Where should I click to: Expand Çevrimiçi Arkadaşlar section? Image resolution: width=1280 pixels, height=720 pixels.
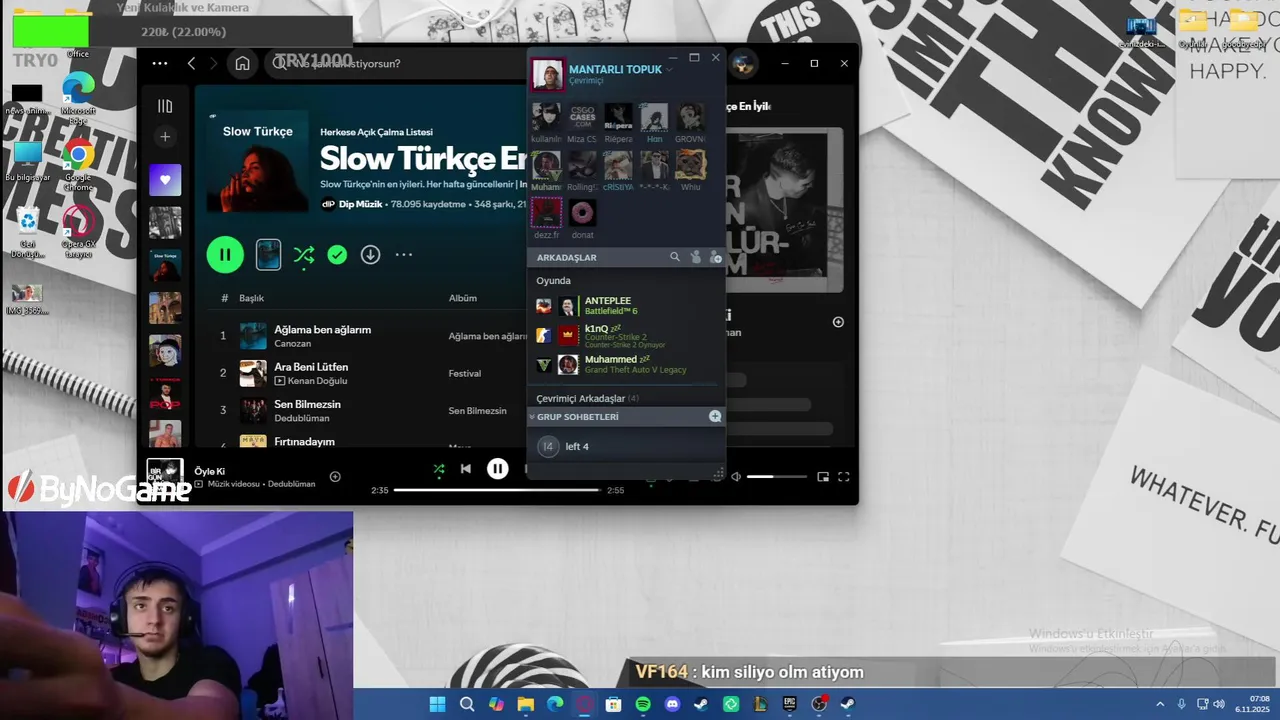point(587,398)
